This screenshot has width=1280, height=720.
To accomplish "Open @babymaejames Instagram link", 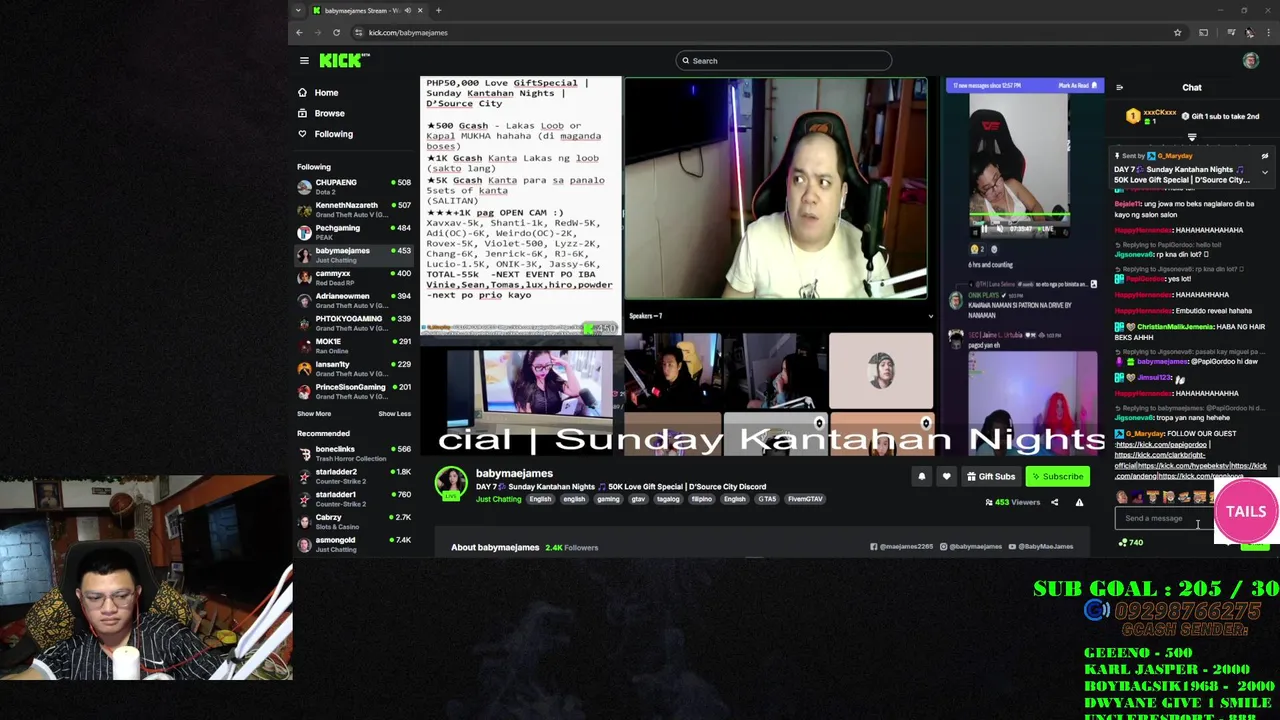I will [x=971, y=547].
